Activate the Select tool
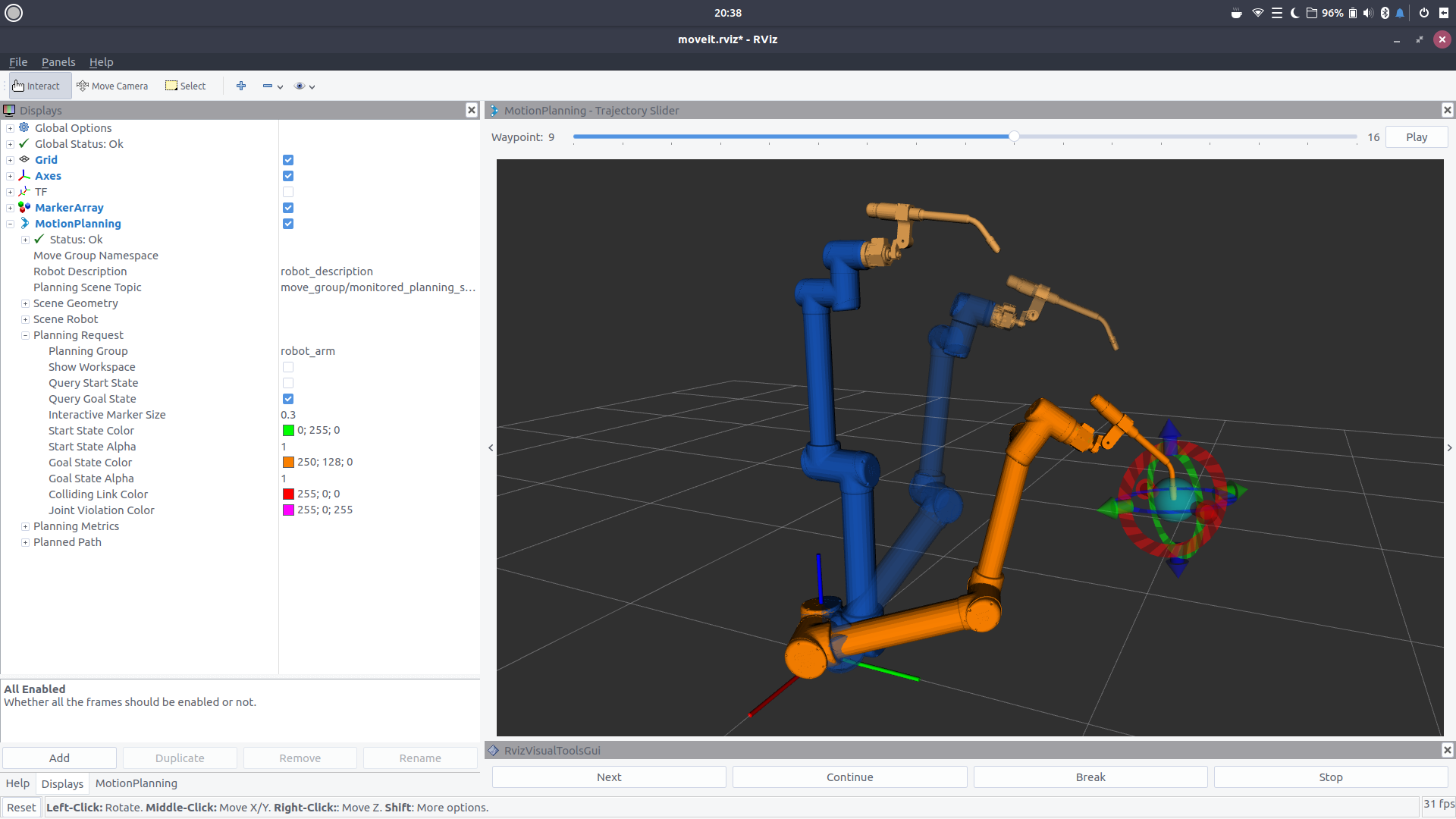Screen dimensions: 1456x819 click(x=186, y=86)
